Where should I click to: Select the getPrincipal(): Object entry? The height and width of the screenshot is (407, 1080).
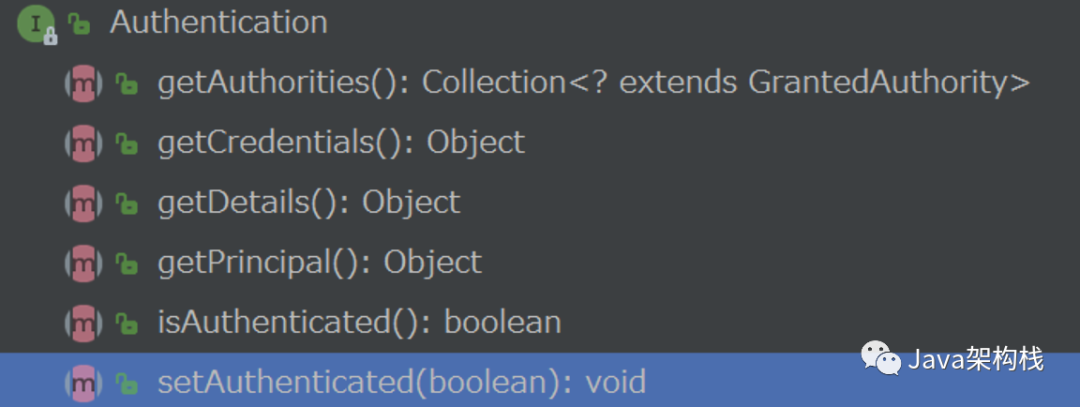click(319, 262)
